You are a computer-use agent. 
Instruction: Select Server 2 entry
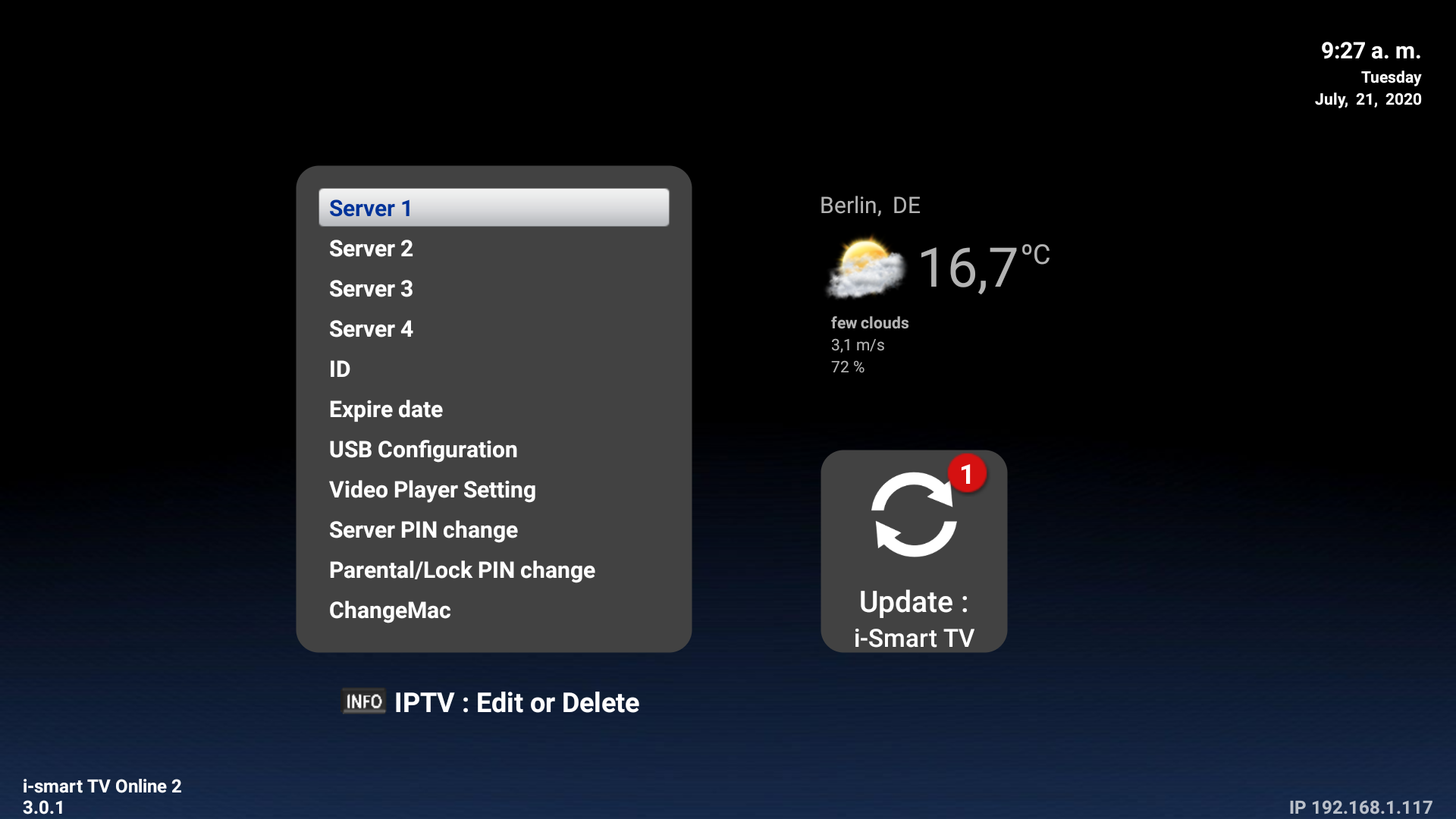371,249
